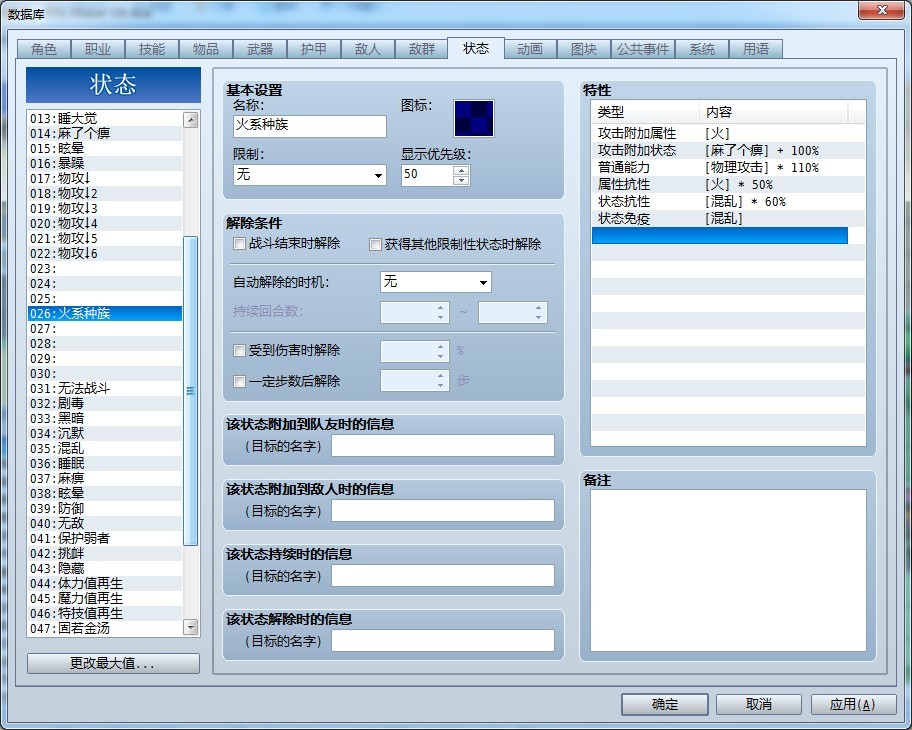Select state 032:剧毒
Viewport: 912px width, 730px height.
click(x=105, y=403)
